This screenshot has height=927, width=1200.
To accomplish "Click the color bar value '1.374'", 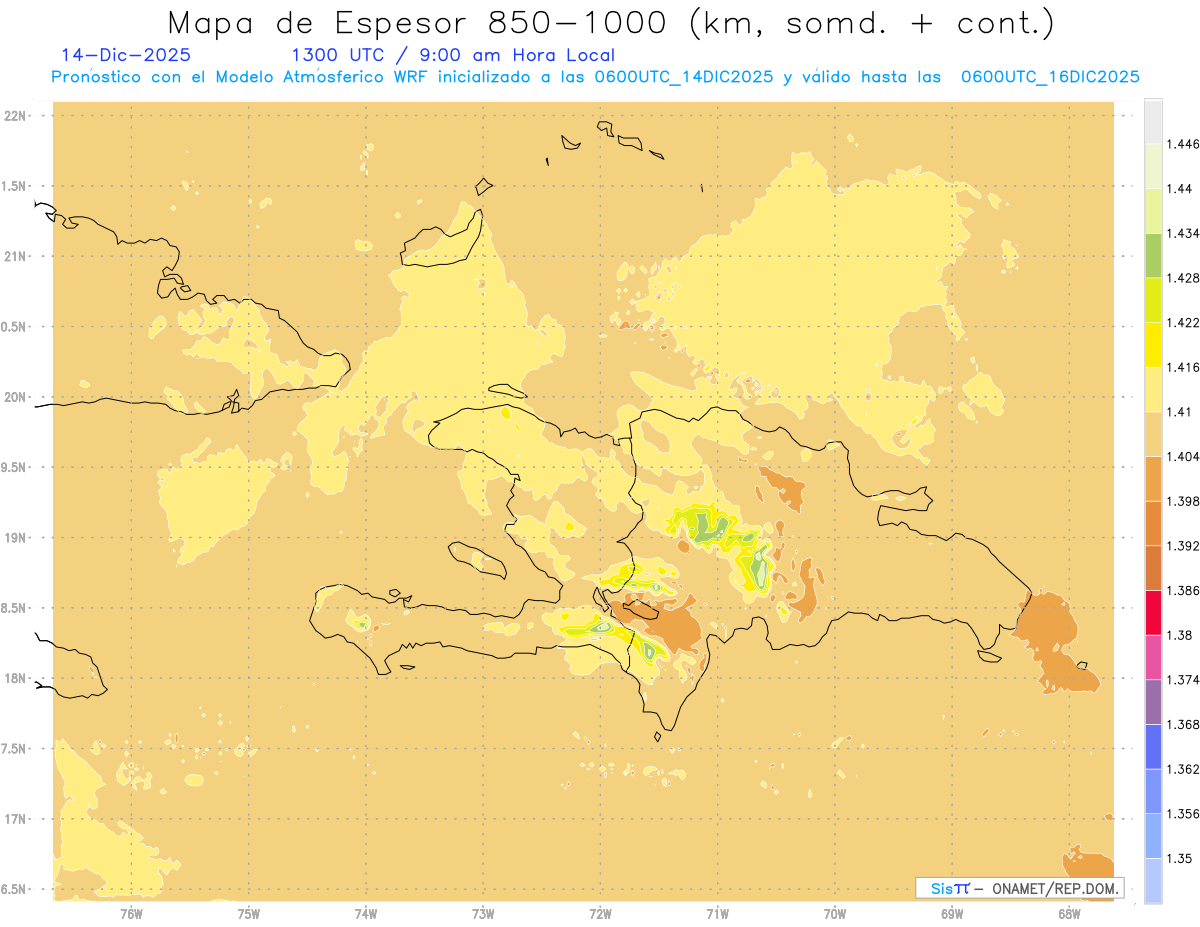I will click(x=1183, y=680).
